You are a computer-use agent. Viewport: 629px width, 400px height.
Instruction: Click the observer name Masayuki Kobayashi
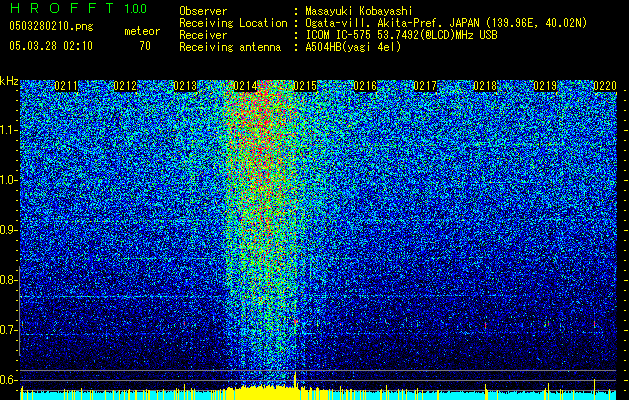click(x=359, y=12)
